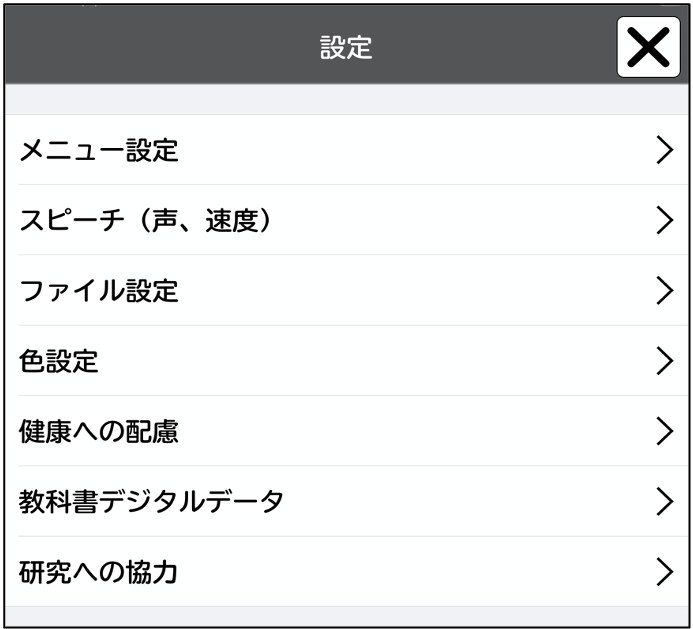Expand the 健康への配慮 chevron
The image size is (693, 629).
665,431
